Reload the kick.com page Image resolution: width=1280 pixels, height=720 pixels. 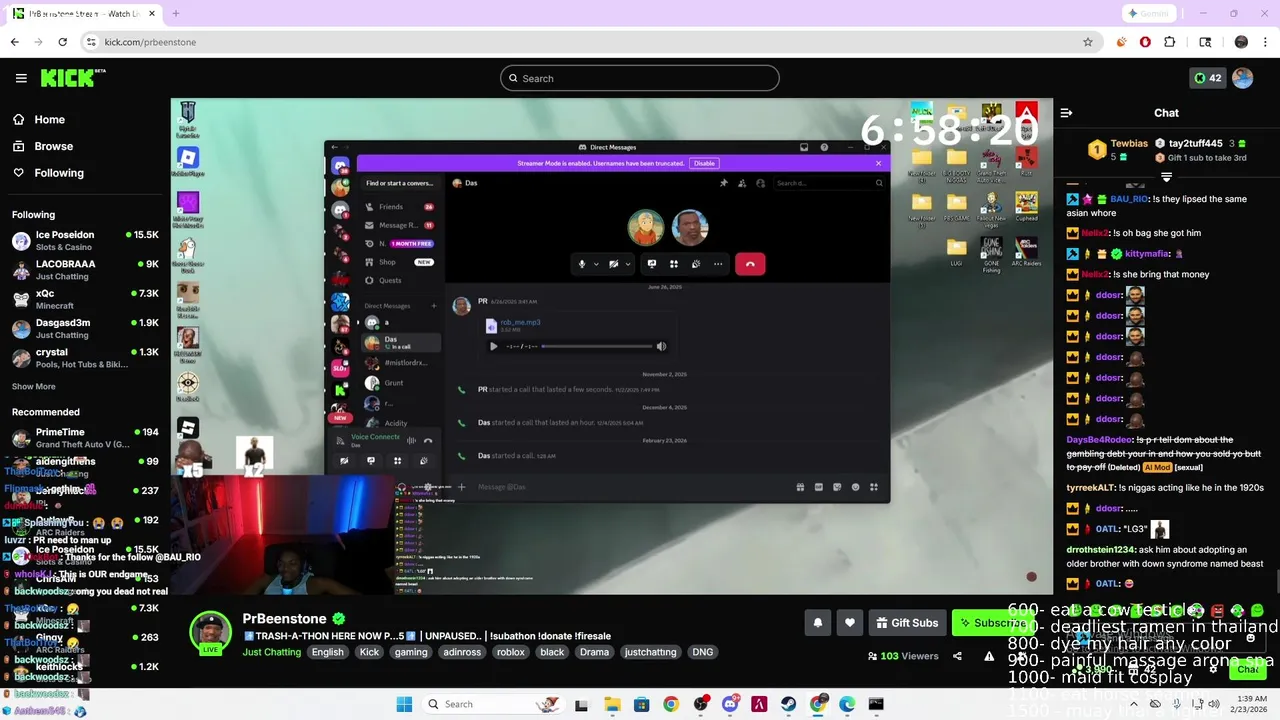[x=62, y=42]
